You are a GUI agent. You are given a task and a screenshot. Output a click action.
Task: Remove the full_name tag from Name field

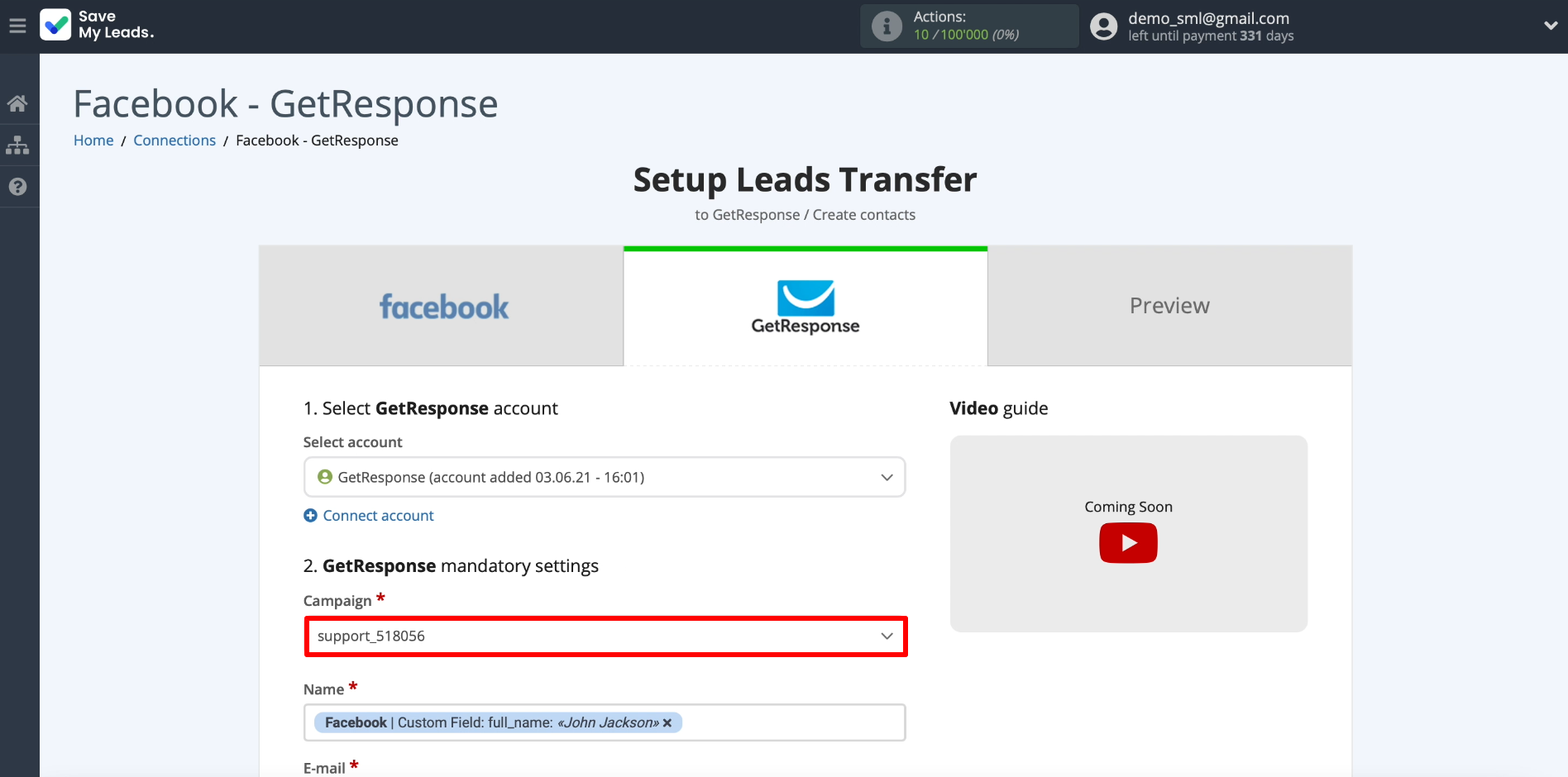pos(667,723)
